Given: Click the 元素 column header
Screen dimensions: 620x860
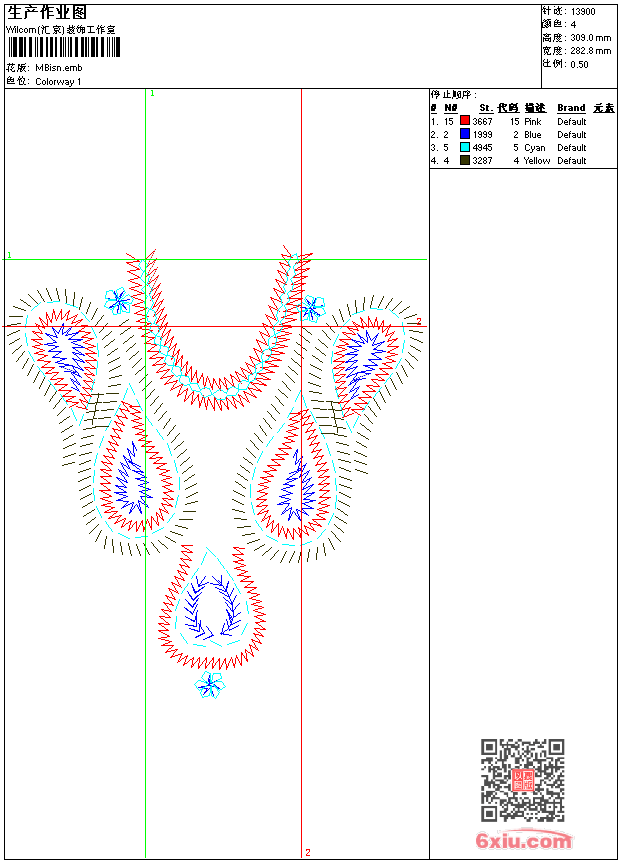Looking at the screenshot, I should (x=604, y=108).
